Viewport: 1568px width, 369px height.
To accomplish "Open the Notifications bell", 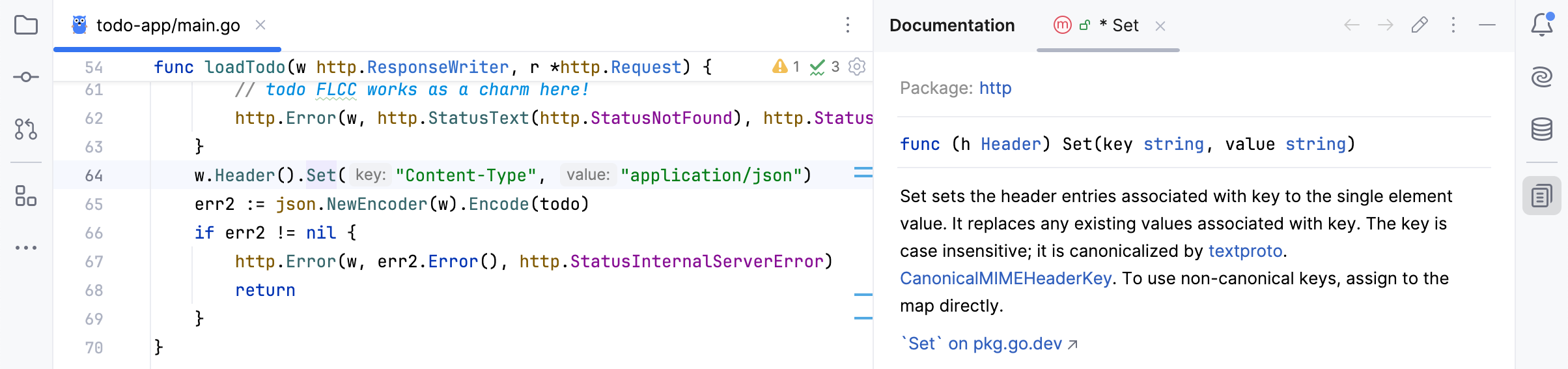I will pyautogui.click(x=1541, y=25).
